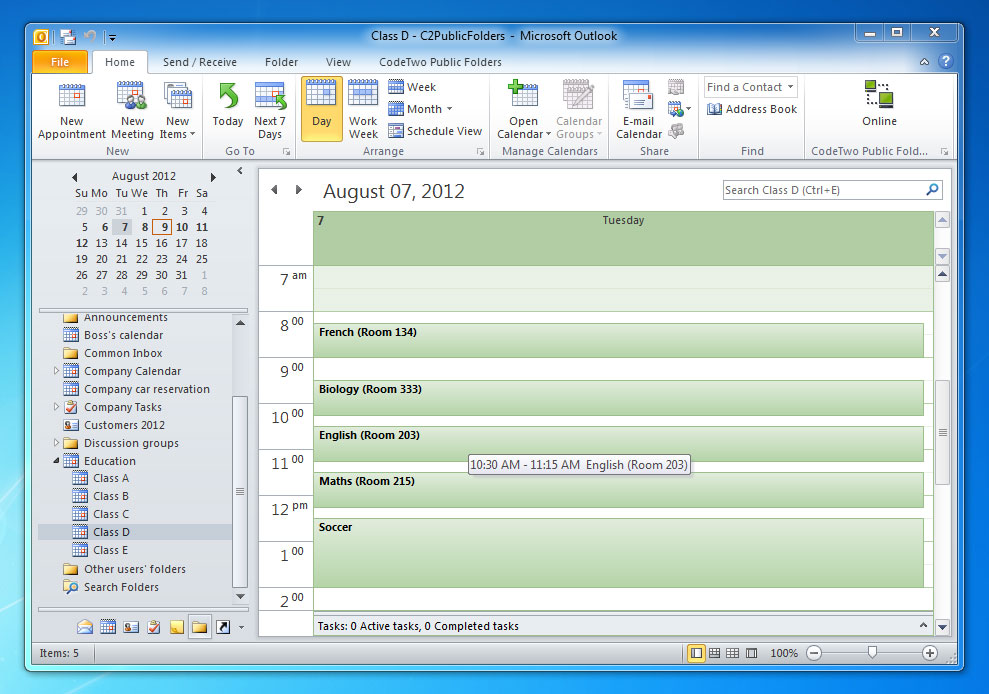Collapse the navigation pane

pos(240,170)
